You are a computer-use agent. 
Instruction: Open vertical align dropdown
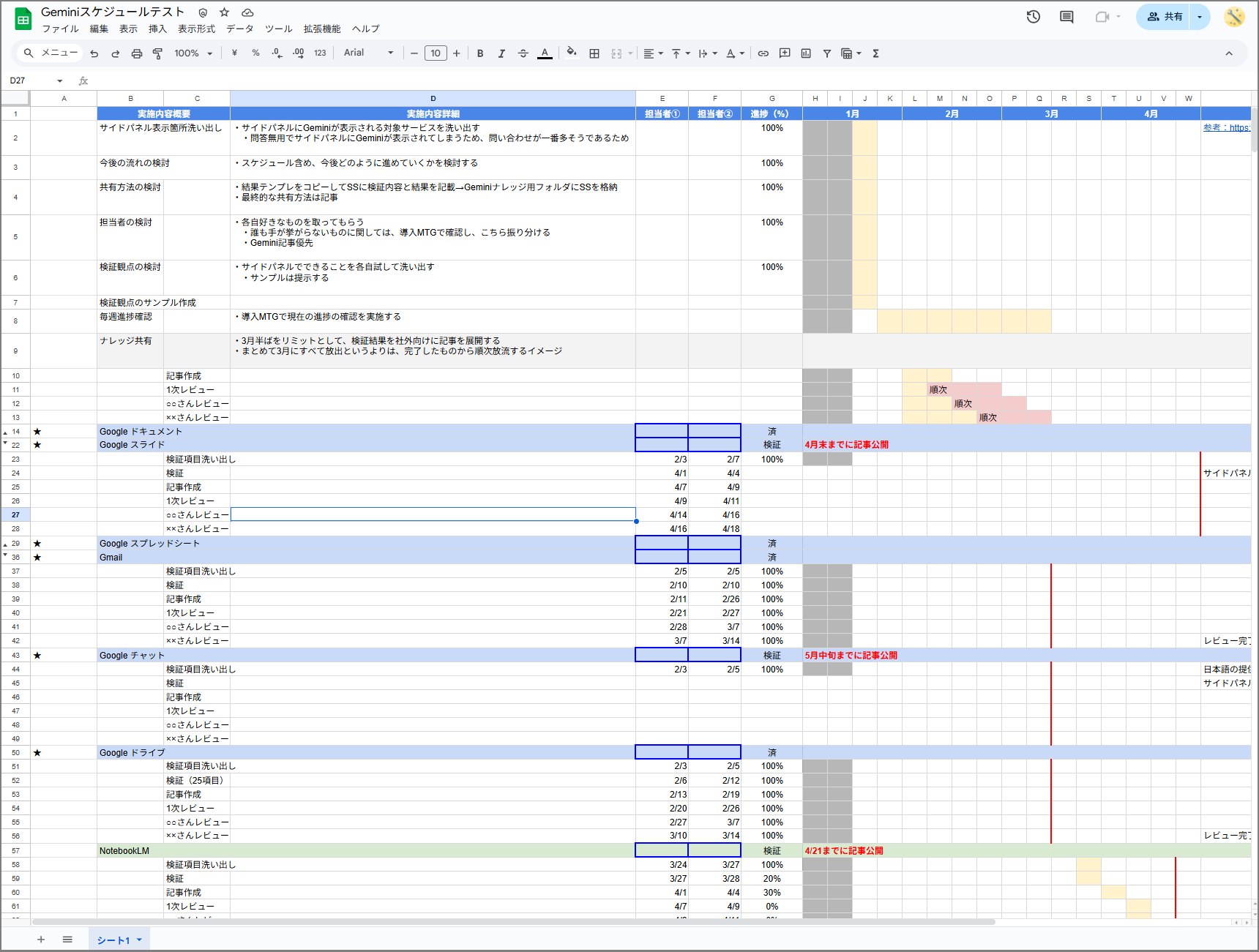click(x=681, y=53)
